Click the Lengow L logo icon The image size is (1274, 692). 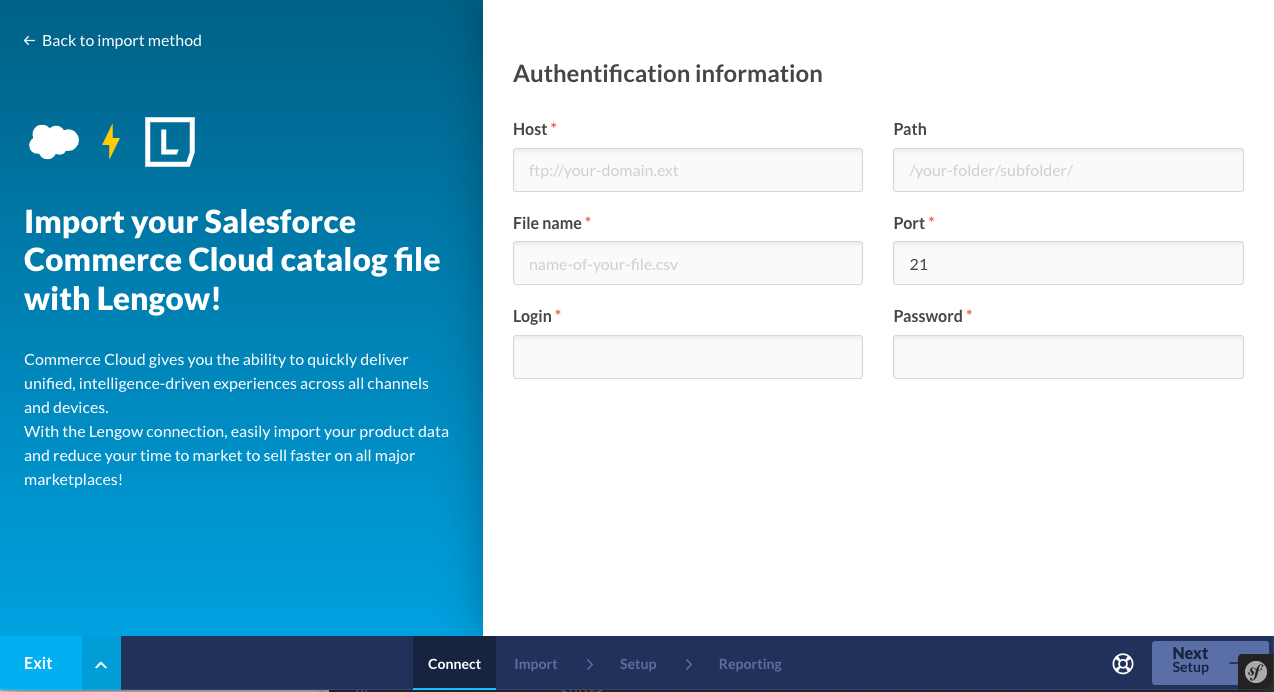pos(170,142)
